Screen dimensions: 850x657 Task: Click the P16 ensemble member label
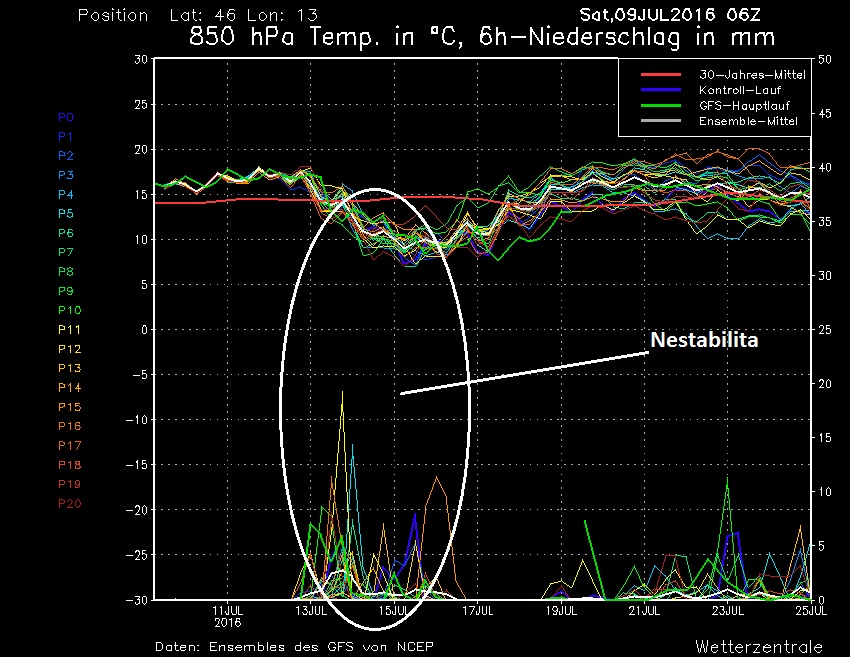coord(69,426)
